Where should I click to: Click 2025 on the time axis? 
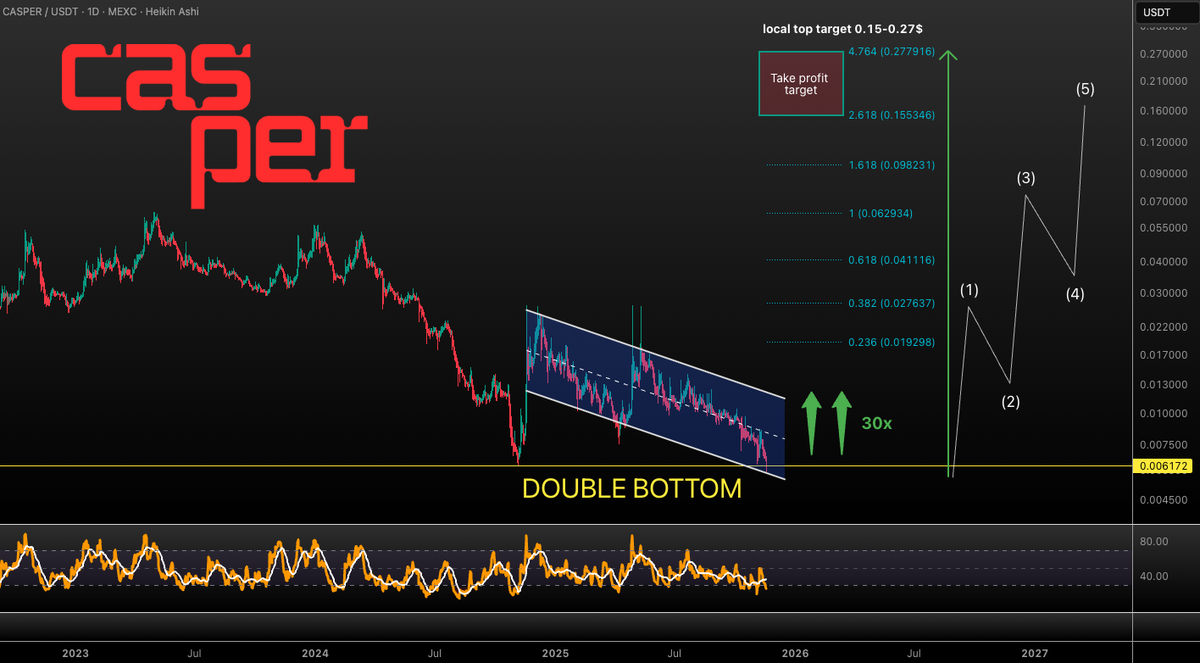(x=555, y=652)
